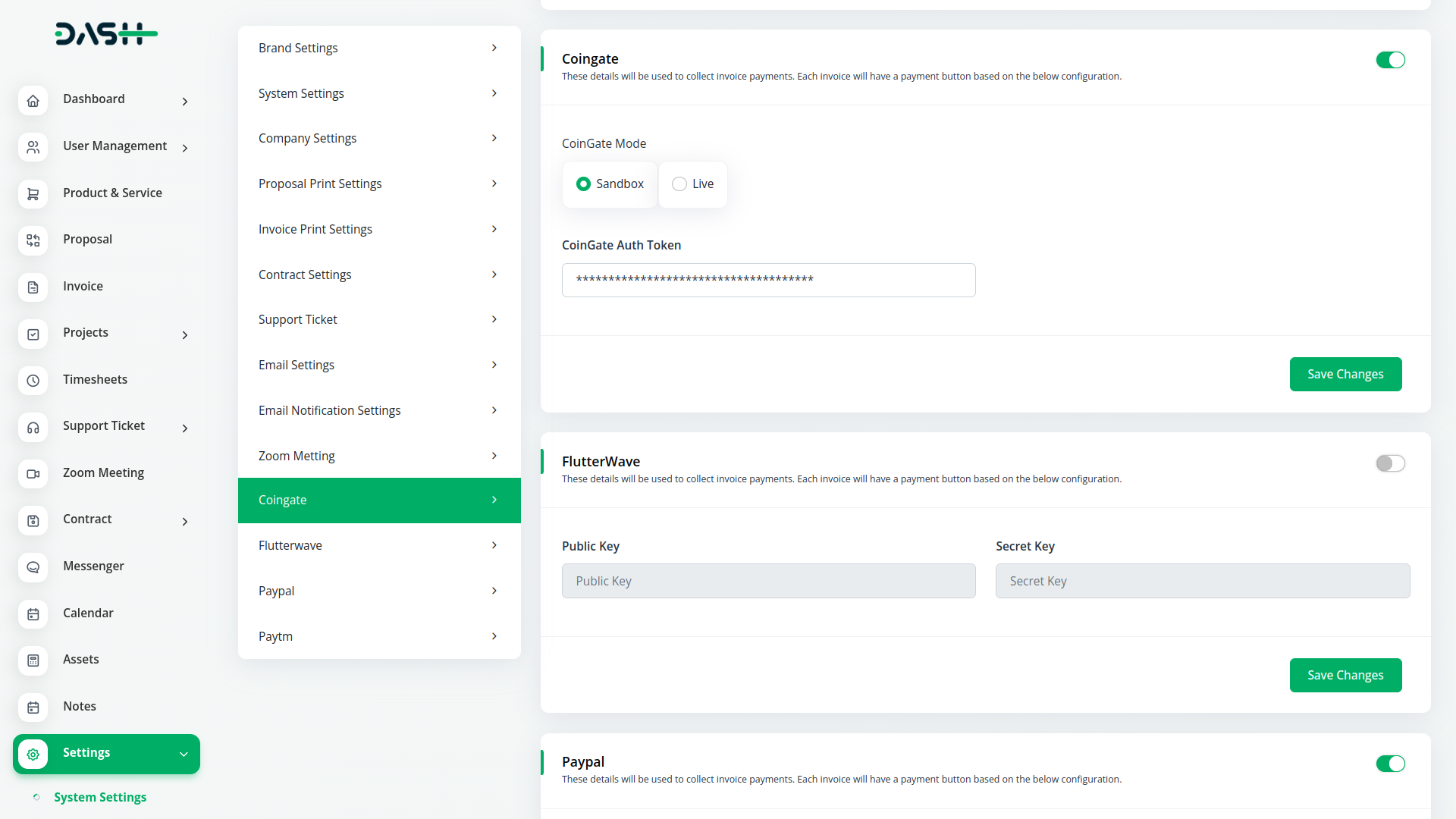Image resolution: width=1456 pixels, height=819 pixels.
Task: Click the Dashboard home icon
Action: [x=33, y=100]
